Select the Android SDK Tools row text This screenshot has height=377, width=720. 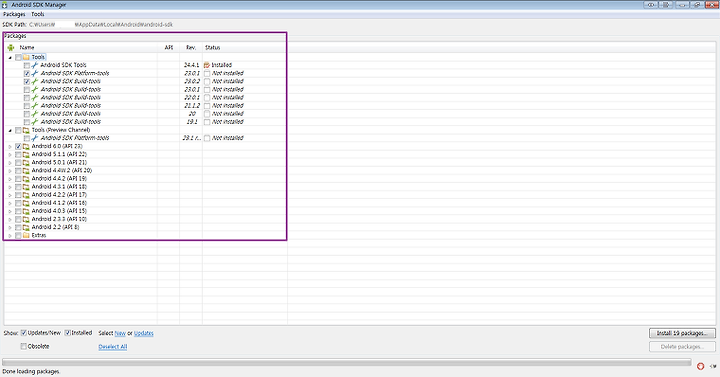tap(63, 65)
